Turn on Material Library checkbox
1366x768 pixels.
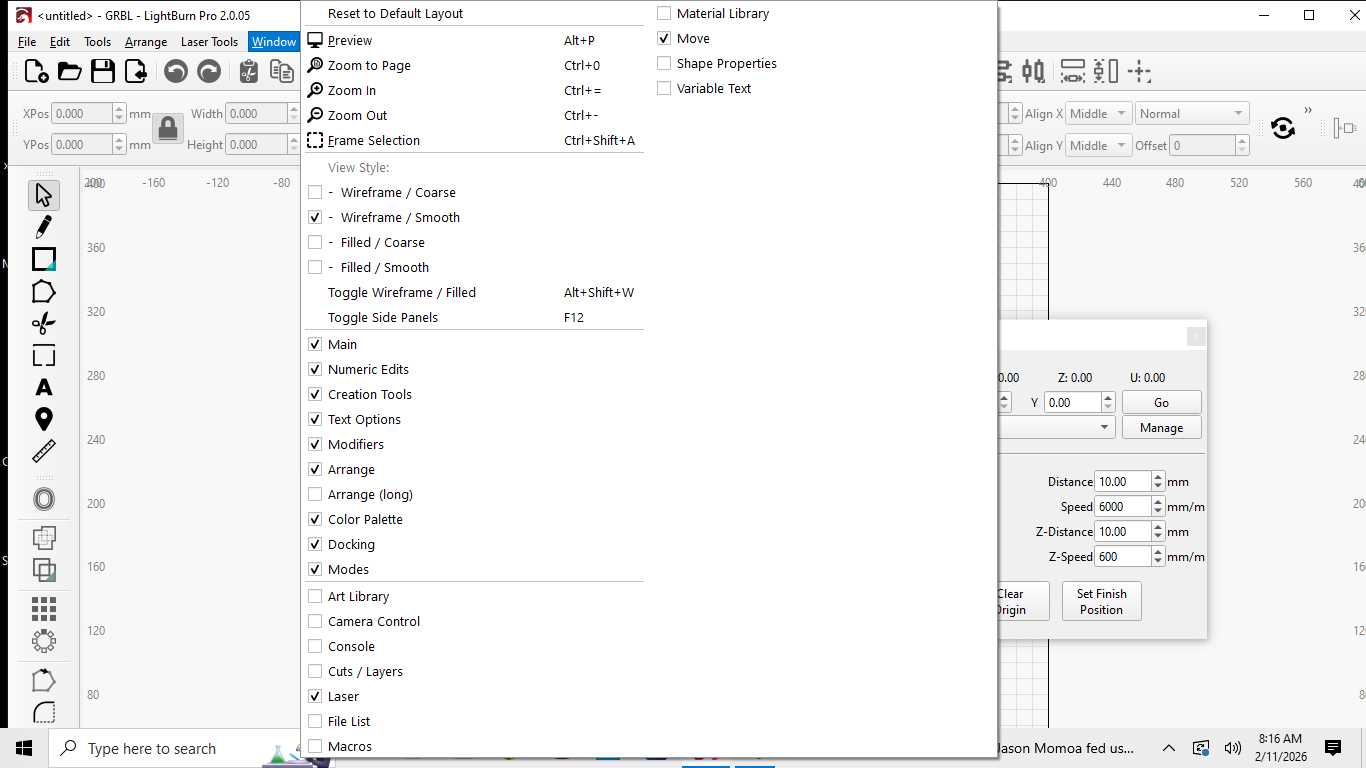pos(664,14)
